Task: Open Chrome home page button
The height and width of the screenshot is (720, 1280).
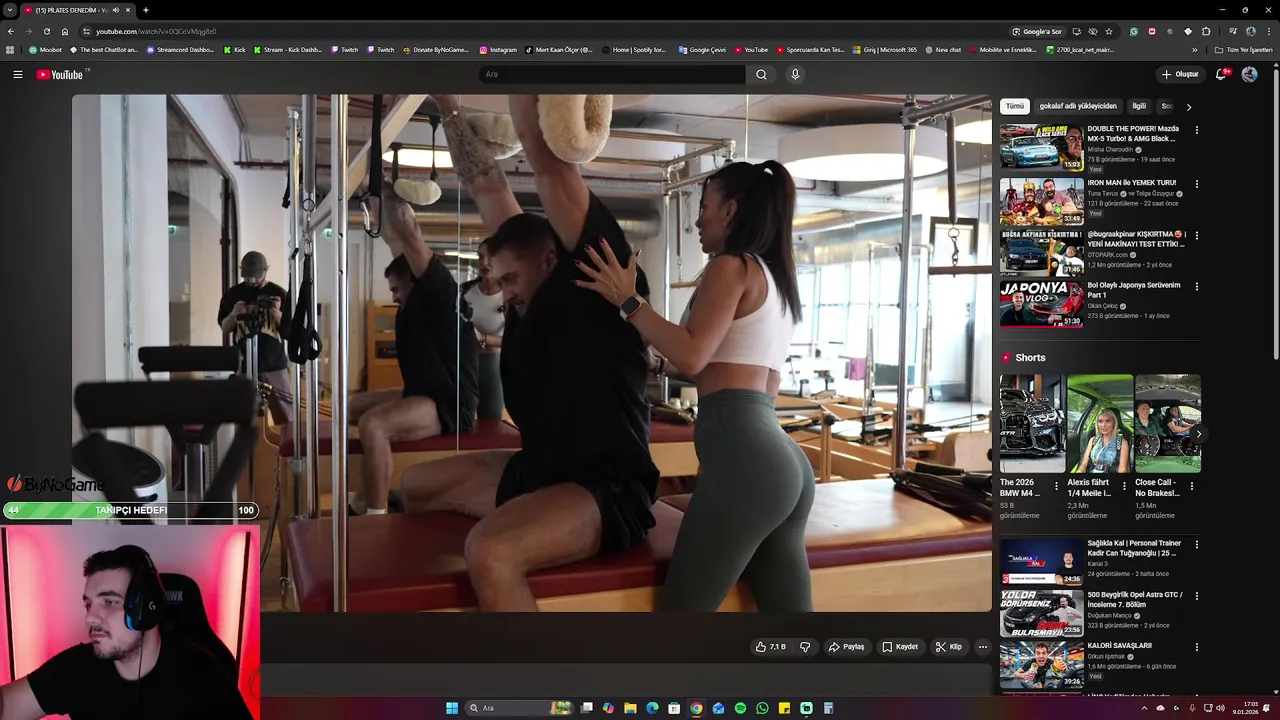Action: 65,31
